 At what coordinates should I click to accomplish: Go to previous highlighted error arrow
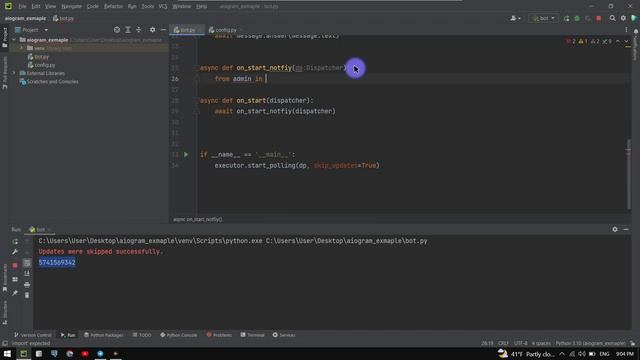click(618, 41)
